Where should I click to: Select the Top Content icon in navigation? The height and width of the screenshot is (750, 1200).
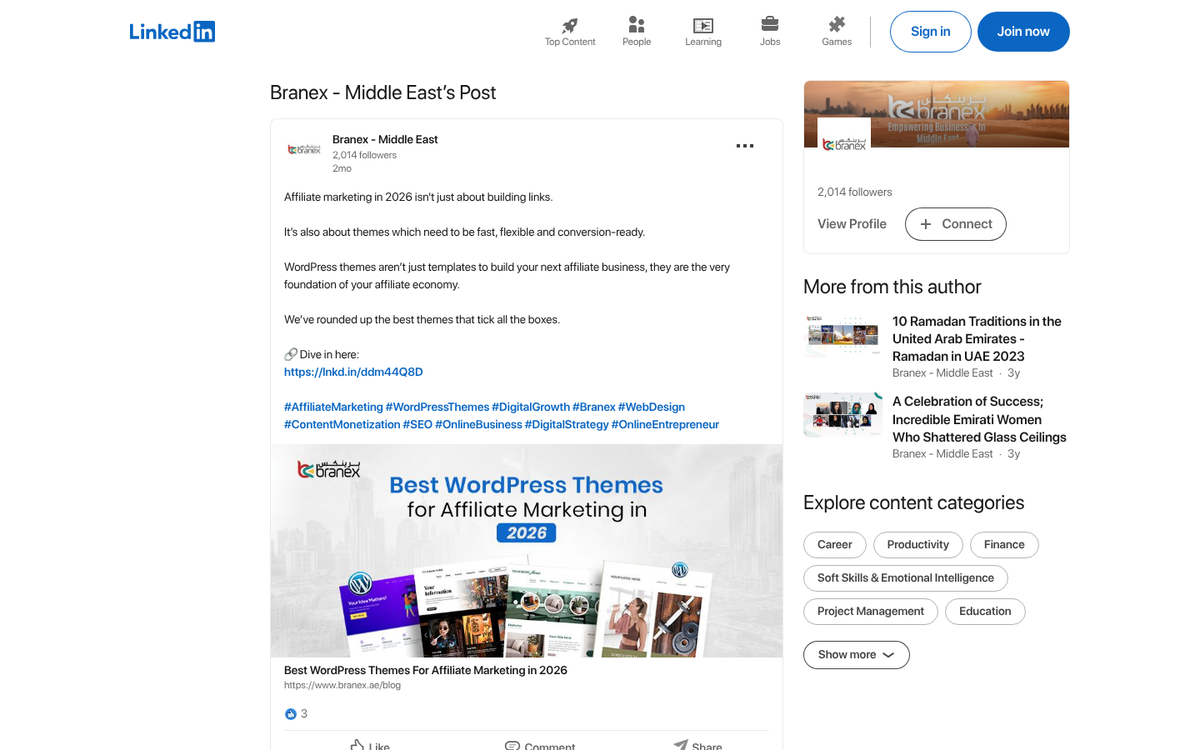coord(569,26)
